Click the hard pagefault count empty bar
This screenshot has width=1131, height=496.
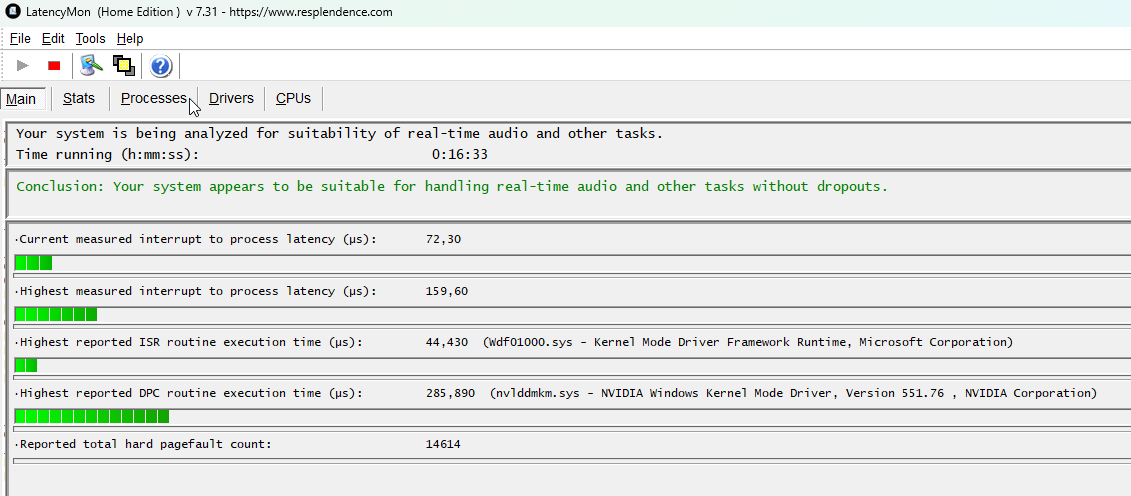click(x=573, y=460)
